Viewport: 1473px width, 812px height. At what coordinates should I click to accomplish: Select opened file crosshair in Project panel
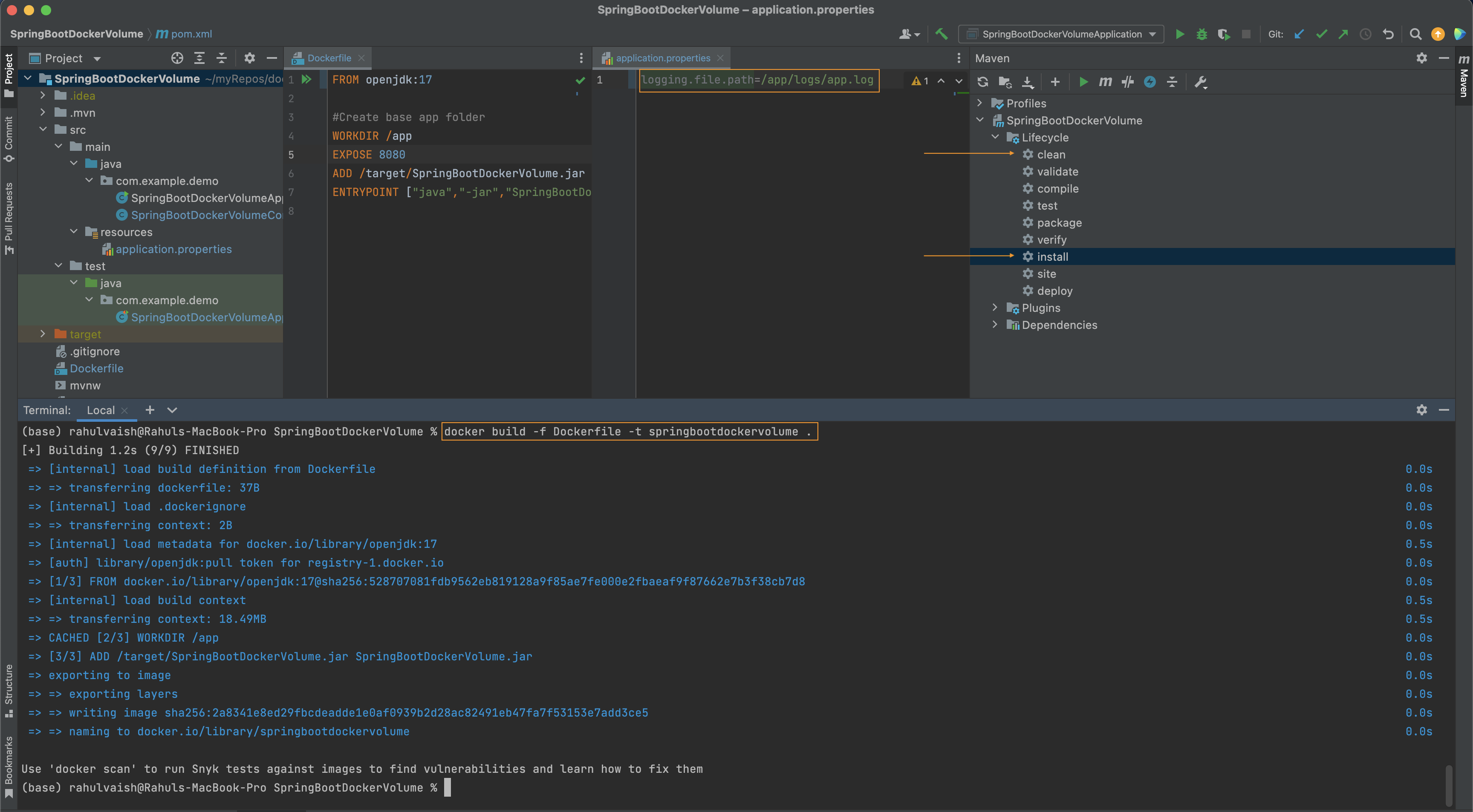[x=177, y=58]
